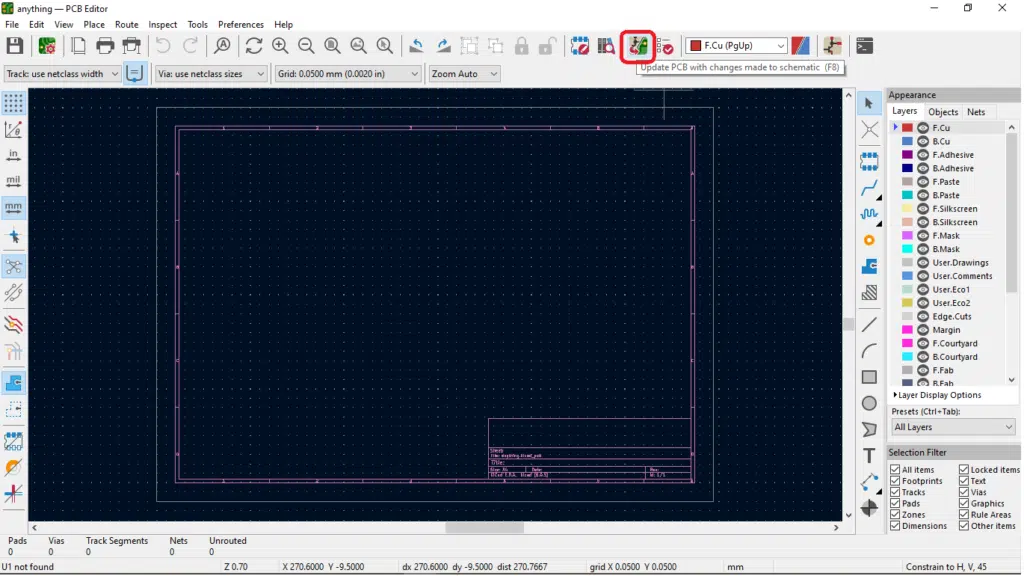The height and width of the screenshot is (576, 1024).
Task: Click the Zoom Out icon
Action: 306,46
